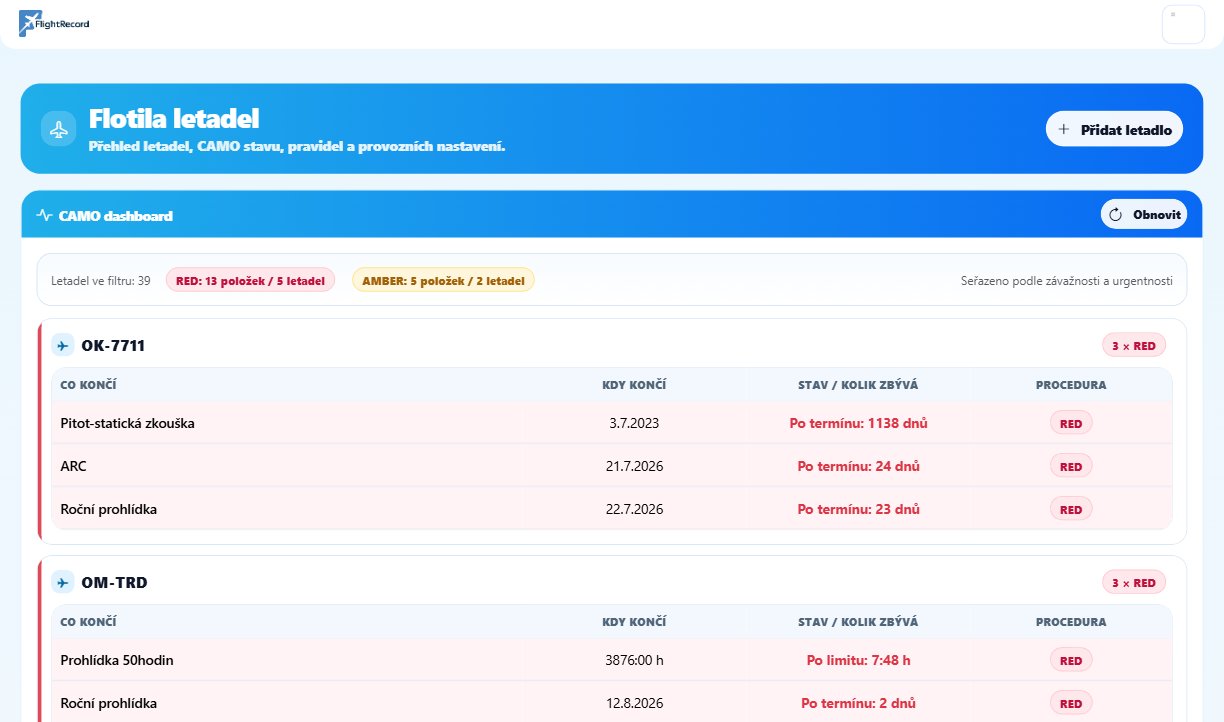
Task: Click 'Po termínu: 24 dnů' status
Action: pos(859,466)
